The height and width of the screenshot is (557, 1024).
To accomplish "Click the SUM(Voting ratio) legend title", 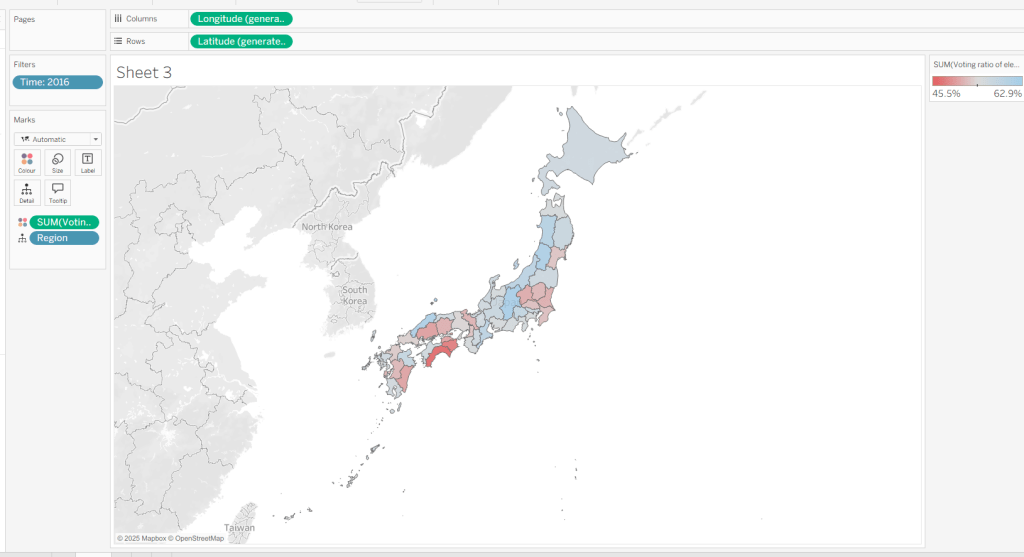I will [x=975, y=64].
